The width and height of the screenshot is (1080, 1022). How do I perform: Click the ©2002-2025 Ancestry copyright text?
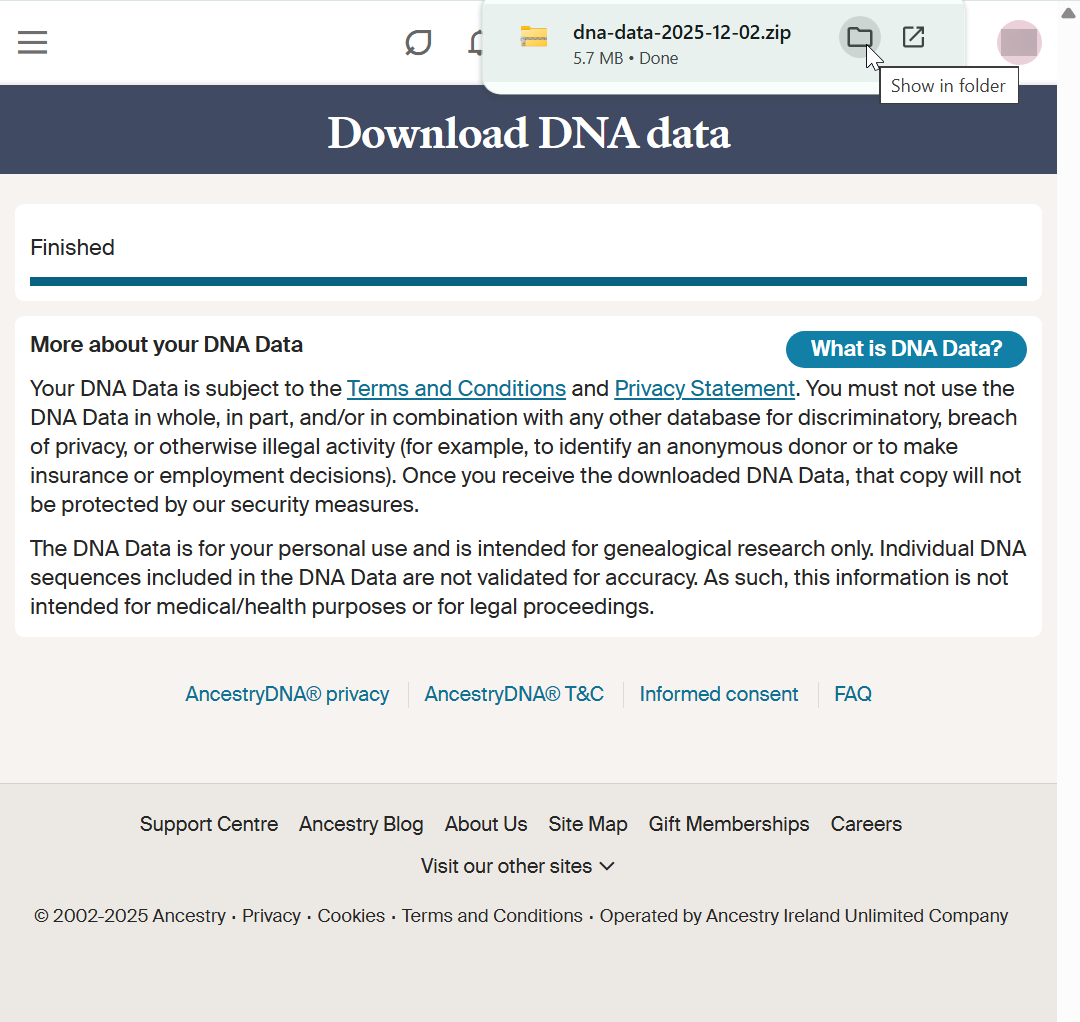[x=129, y=915]
